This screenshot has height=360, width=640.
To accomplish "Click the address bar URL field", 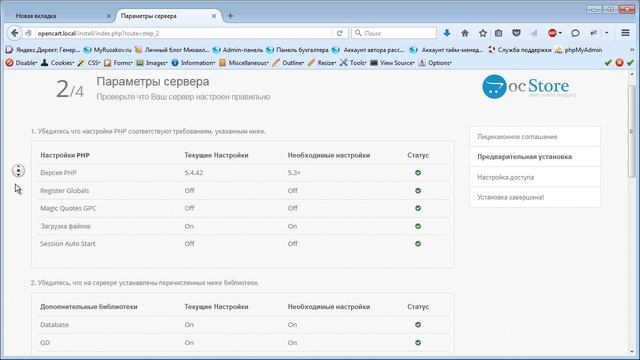I will click(x=184, y=33).
